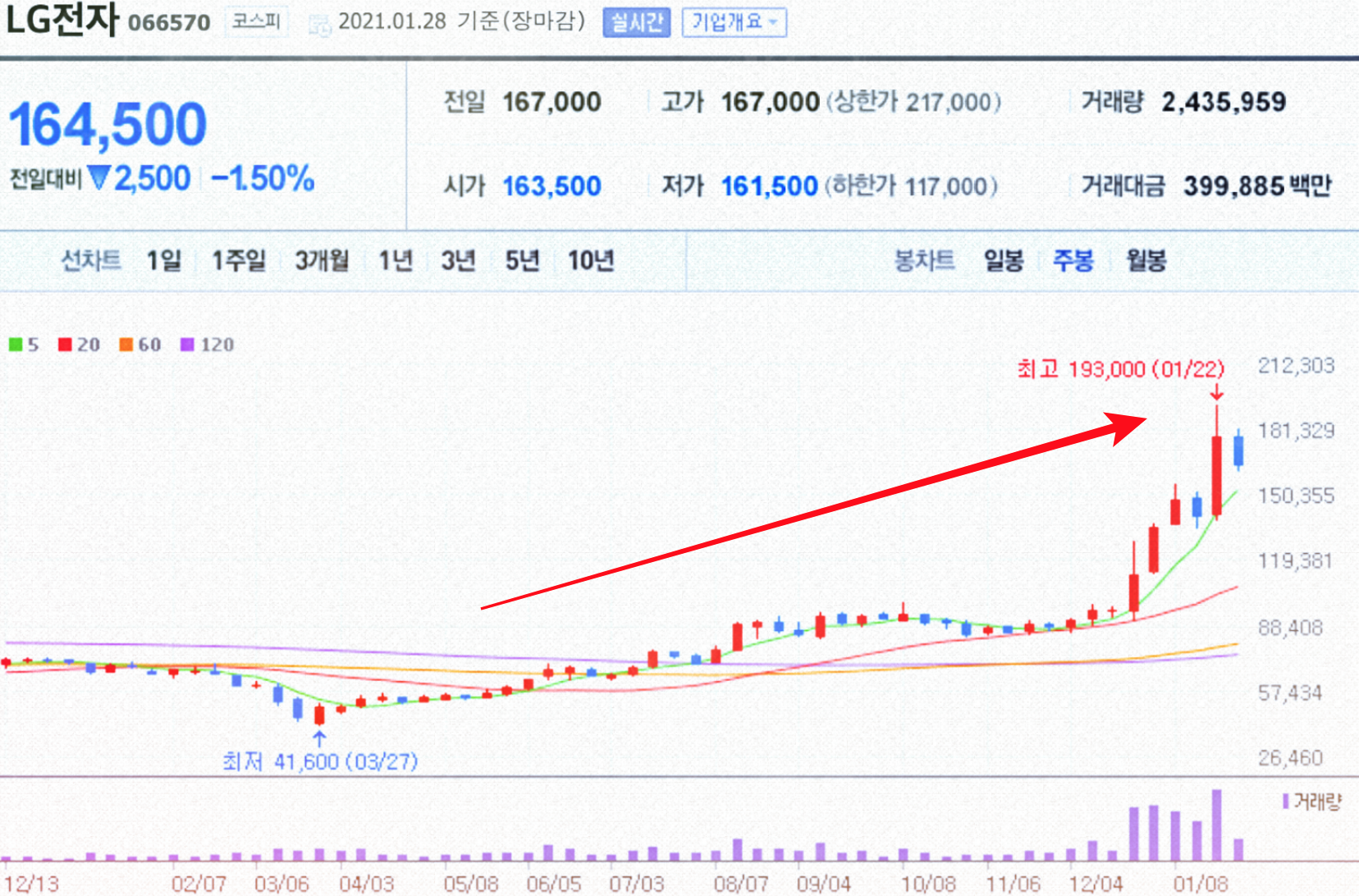Click the 저가 161,500 value
Image resolution: width=1359 pixels, height=896 pixels.
769,186
